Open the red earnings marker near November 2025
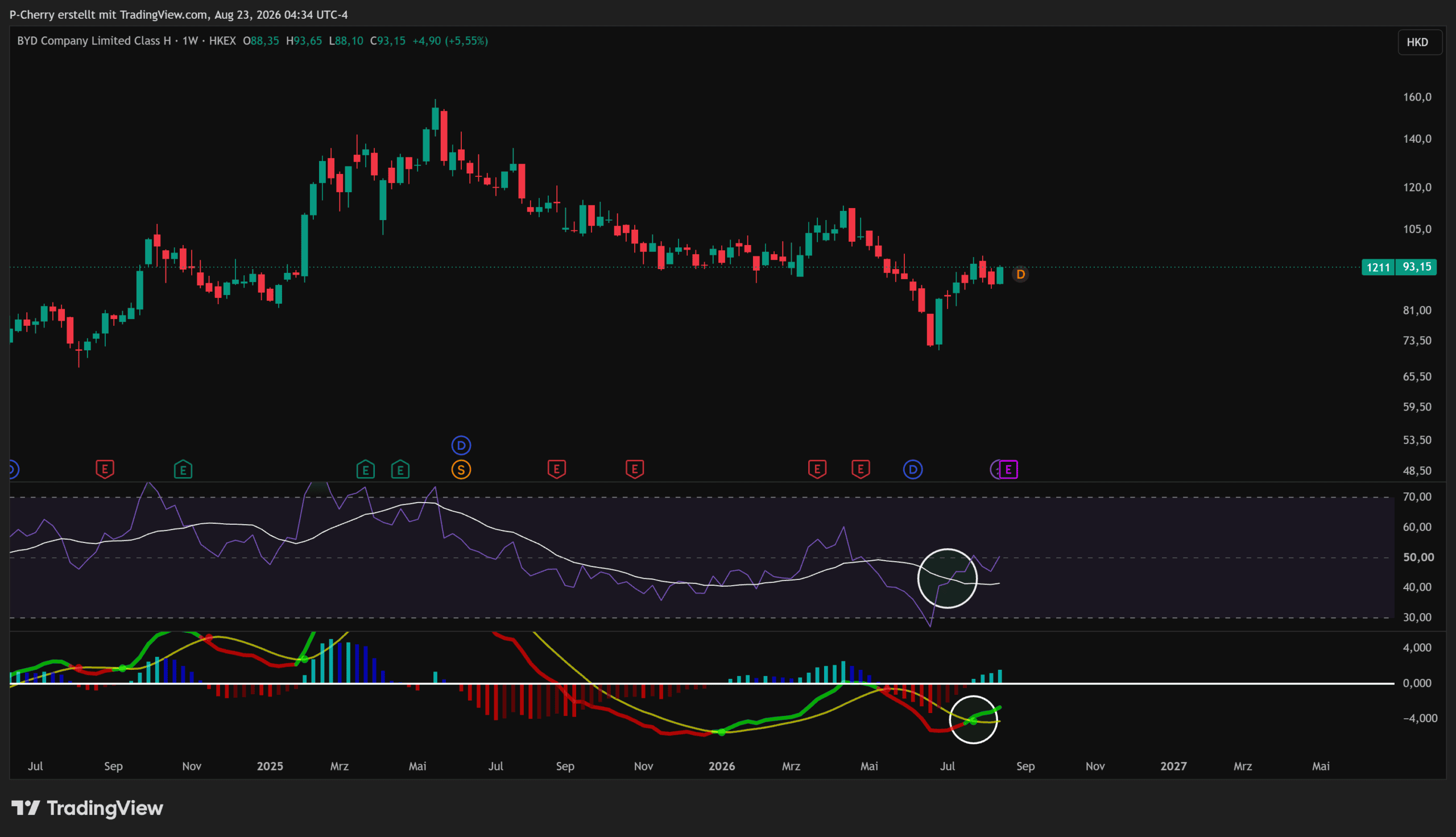This screenshot has height=837, width=1456. tap(635, 469)
